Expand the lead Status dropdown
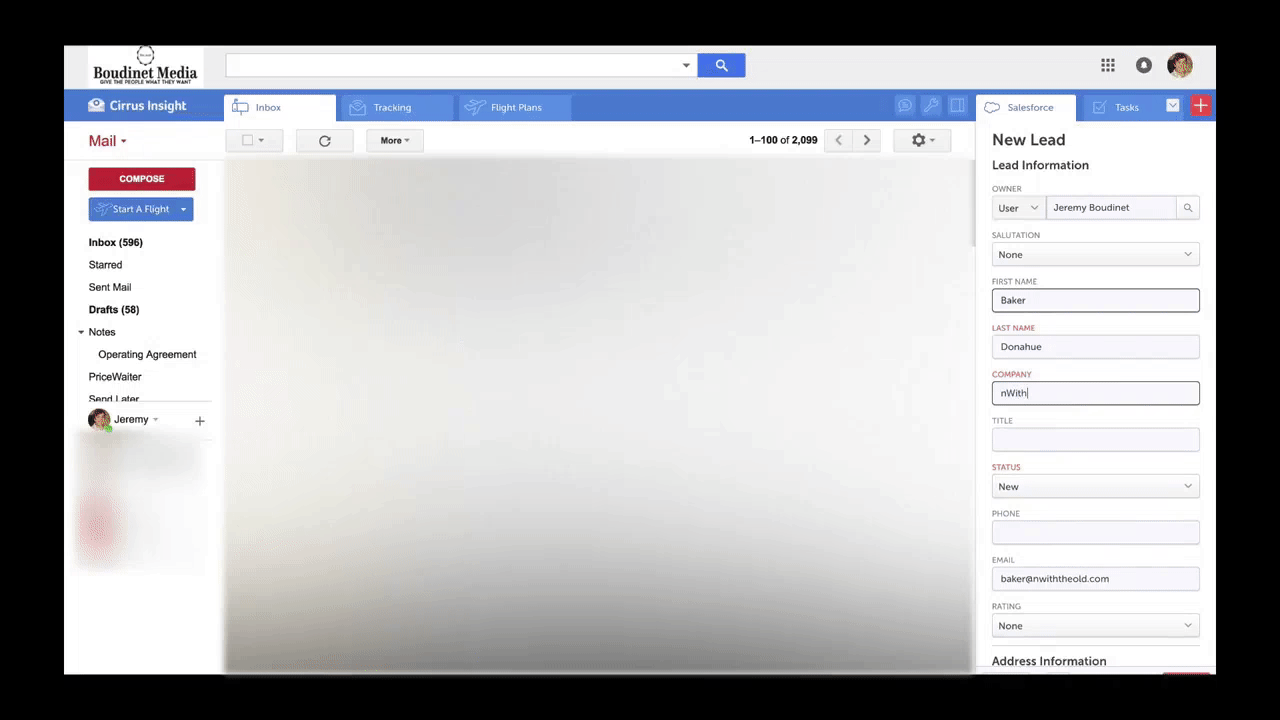The image size is (1280, 720). point(1095,486)
